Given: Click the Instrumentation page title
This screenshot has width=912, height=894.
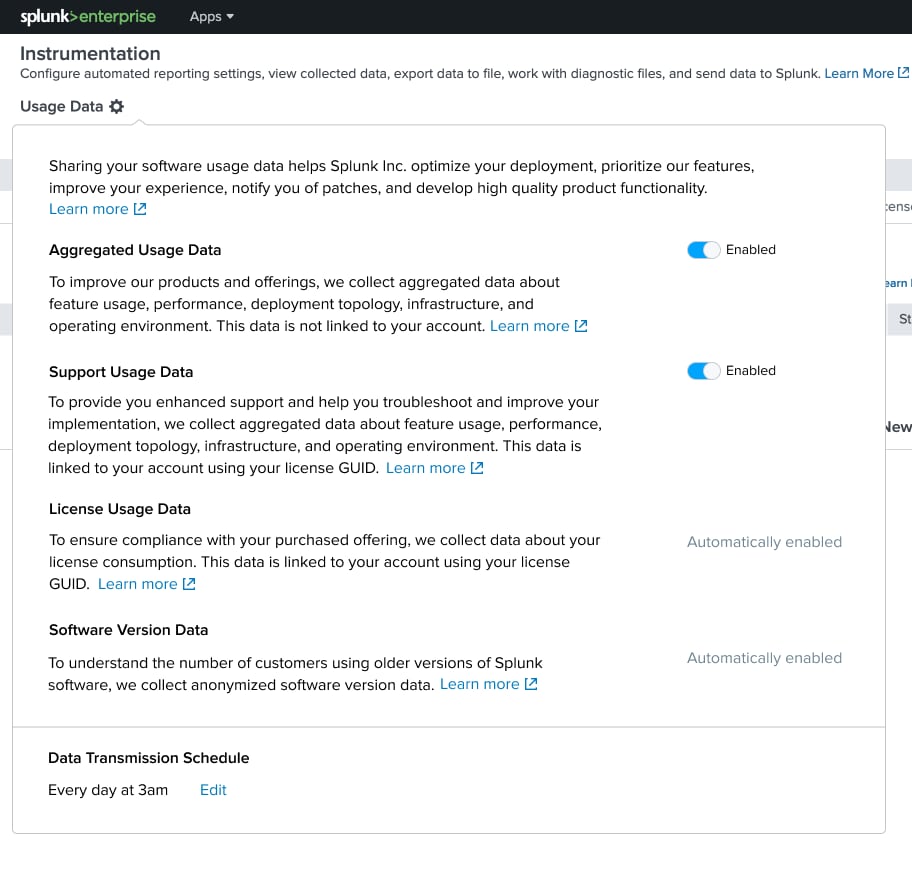Looking at the screenshot, I should tap(90, 54).
